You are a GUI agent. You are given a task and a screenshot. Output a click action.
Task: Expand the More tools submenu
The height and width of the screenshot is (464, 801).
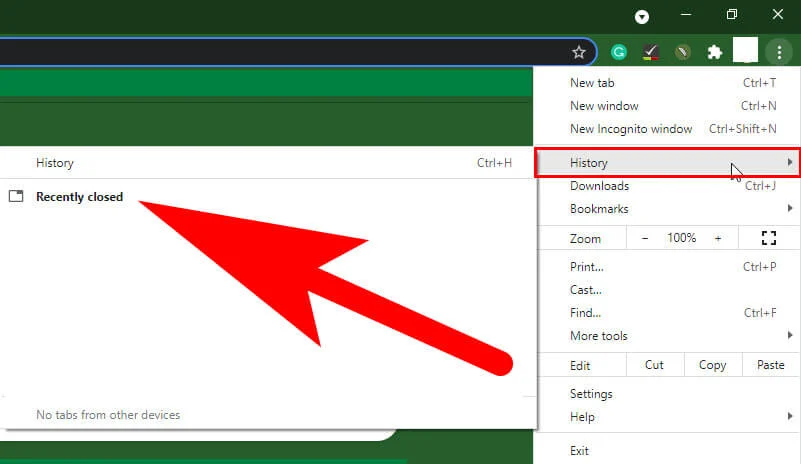coord(667,336)
